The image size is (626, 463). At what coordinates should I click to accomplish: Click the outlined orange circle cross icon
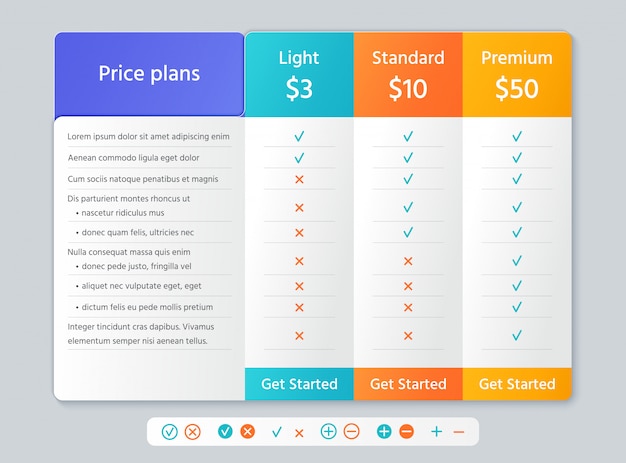(192, 432)
